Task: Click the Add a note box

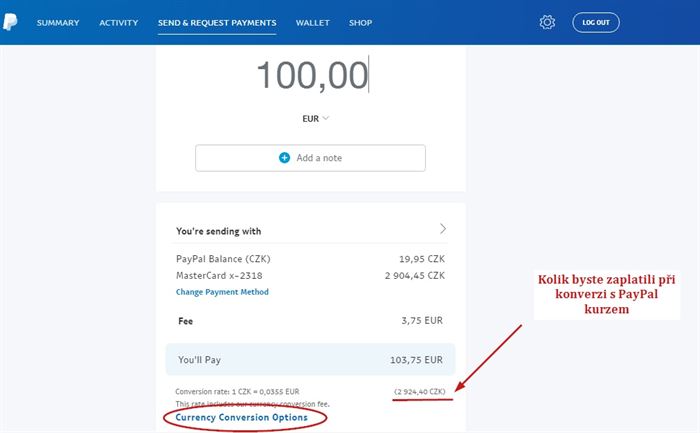Action: (x=310, y=158)
